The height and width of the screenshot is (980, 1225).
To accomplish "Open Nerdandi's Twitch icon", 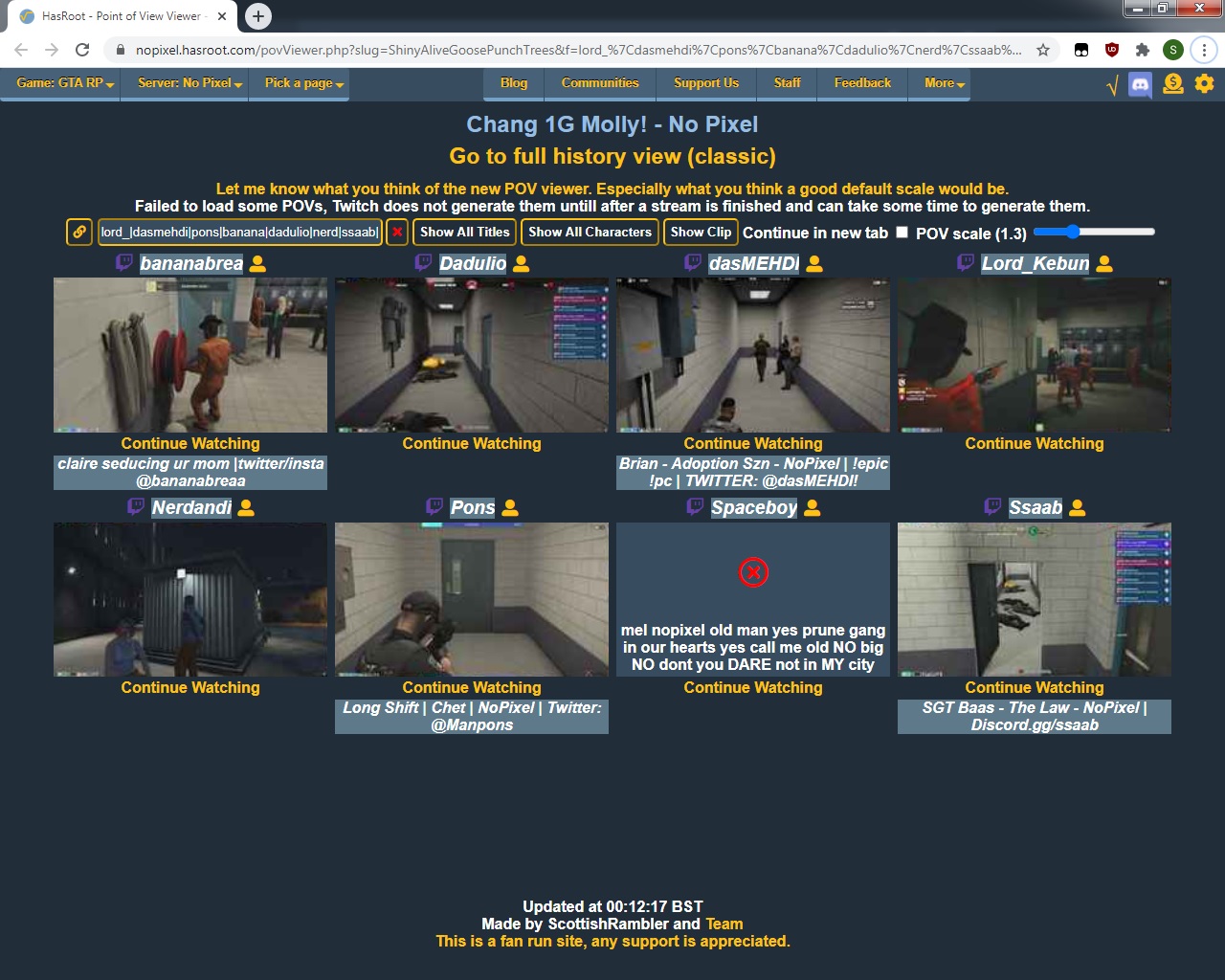I will coord(136,507).
